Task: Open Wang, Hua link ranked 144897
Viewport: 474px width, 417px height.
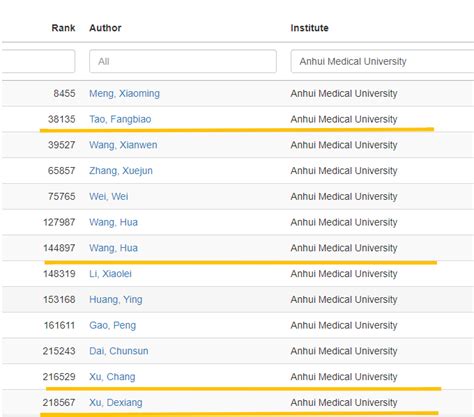Action: tap(113, 248)
